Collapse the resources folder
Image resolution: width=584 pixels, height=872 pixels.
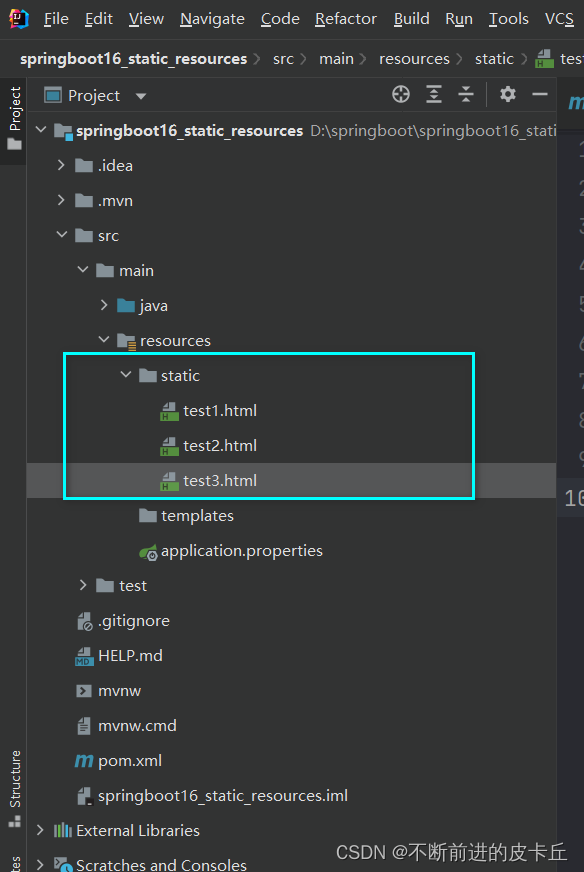[104, 339]
